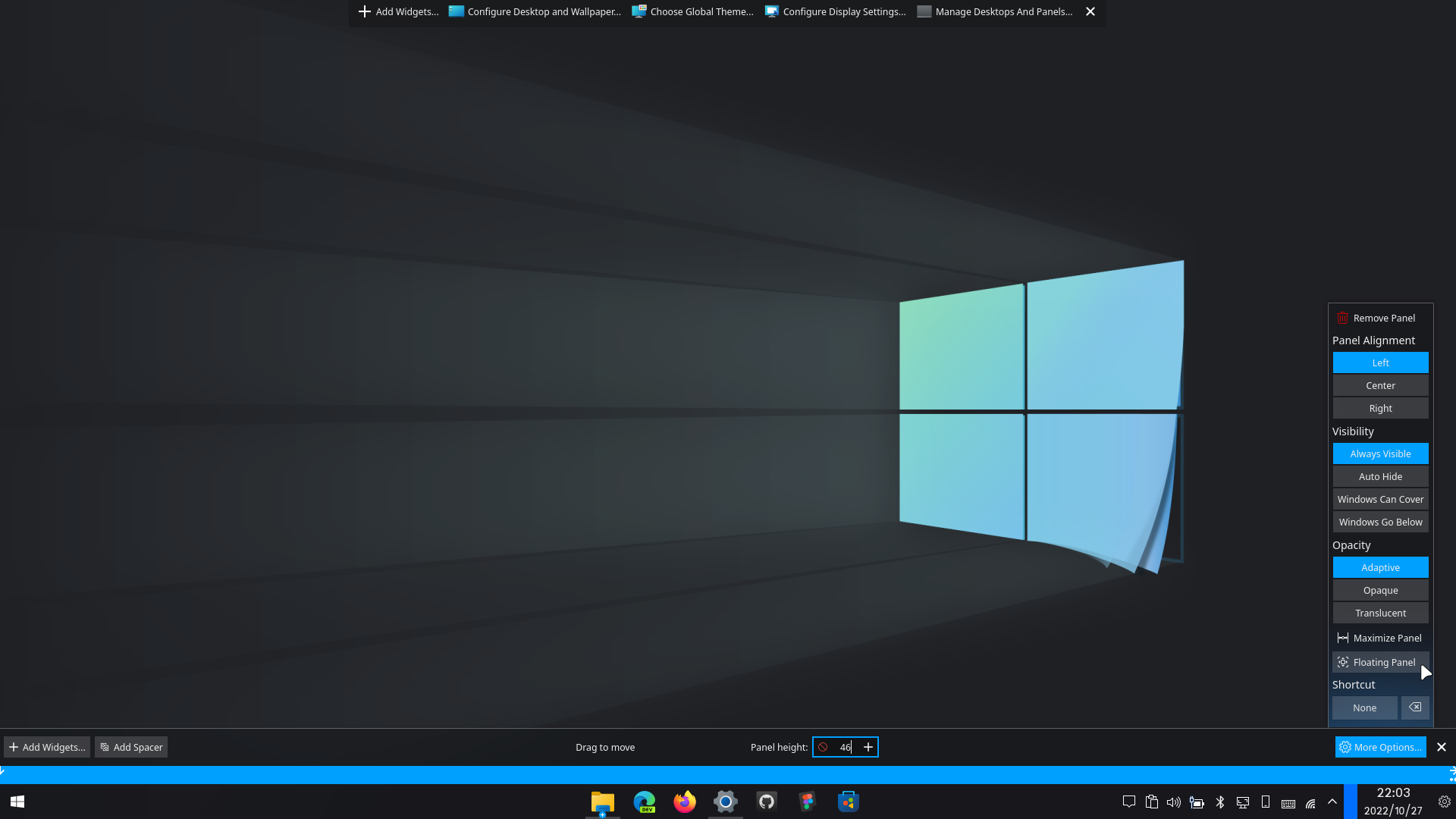Click Add Widgets in top desktop toolbar
This screenshot has width=1456, height=819.
[398, 11]
